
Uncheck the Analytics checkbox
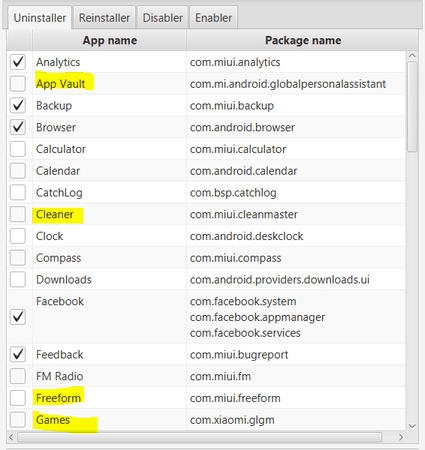pyautogui.click(x=18, y=62)
